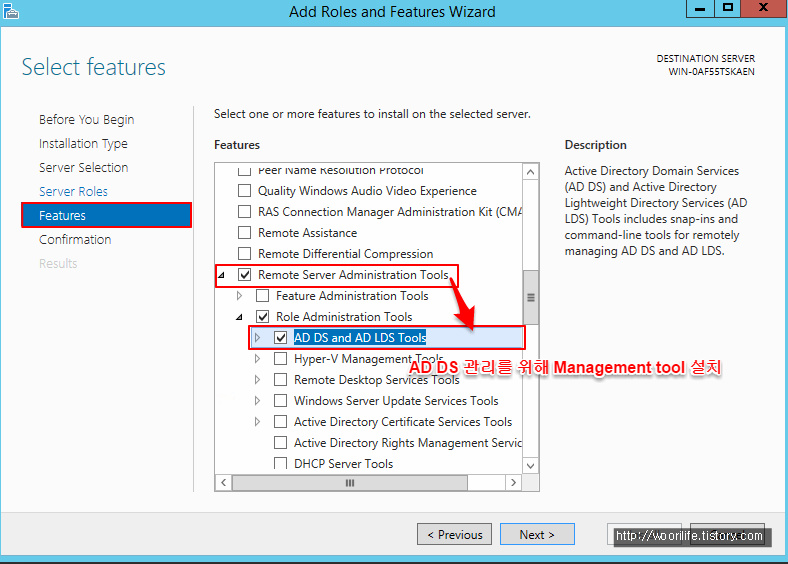Select Remote Assistance feature label

308,233
